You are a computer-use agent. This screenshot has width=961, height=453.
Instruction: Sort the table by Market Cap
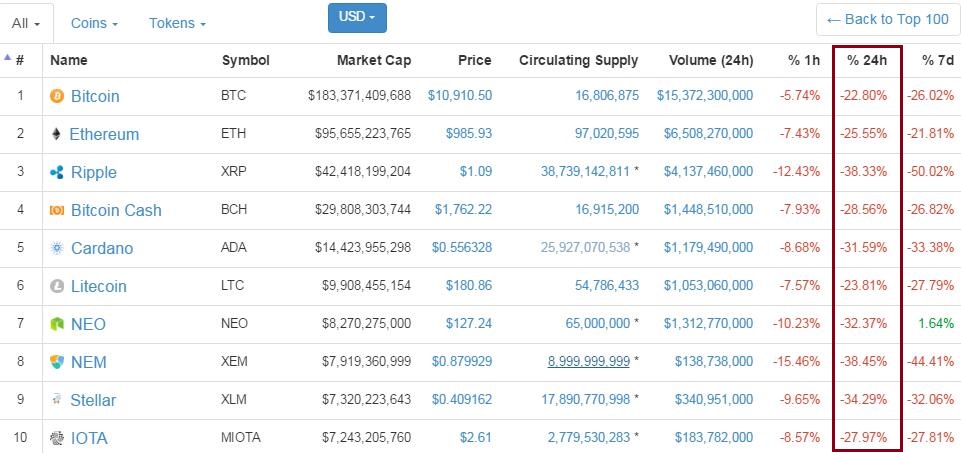pos(374,60)
